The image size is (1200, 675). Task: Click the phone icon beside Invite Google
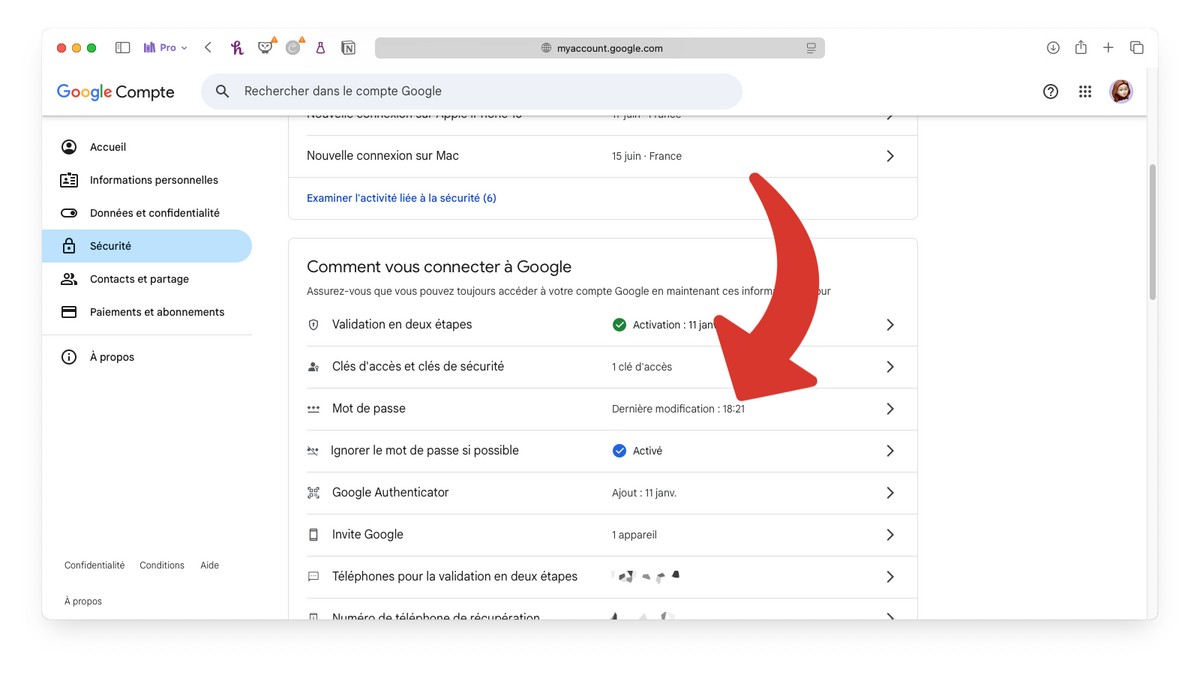(x=313, y=535)
